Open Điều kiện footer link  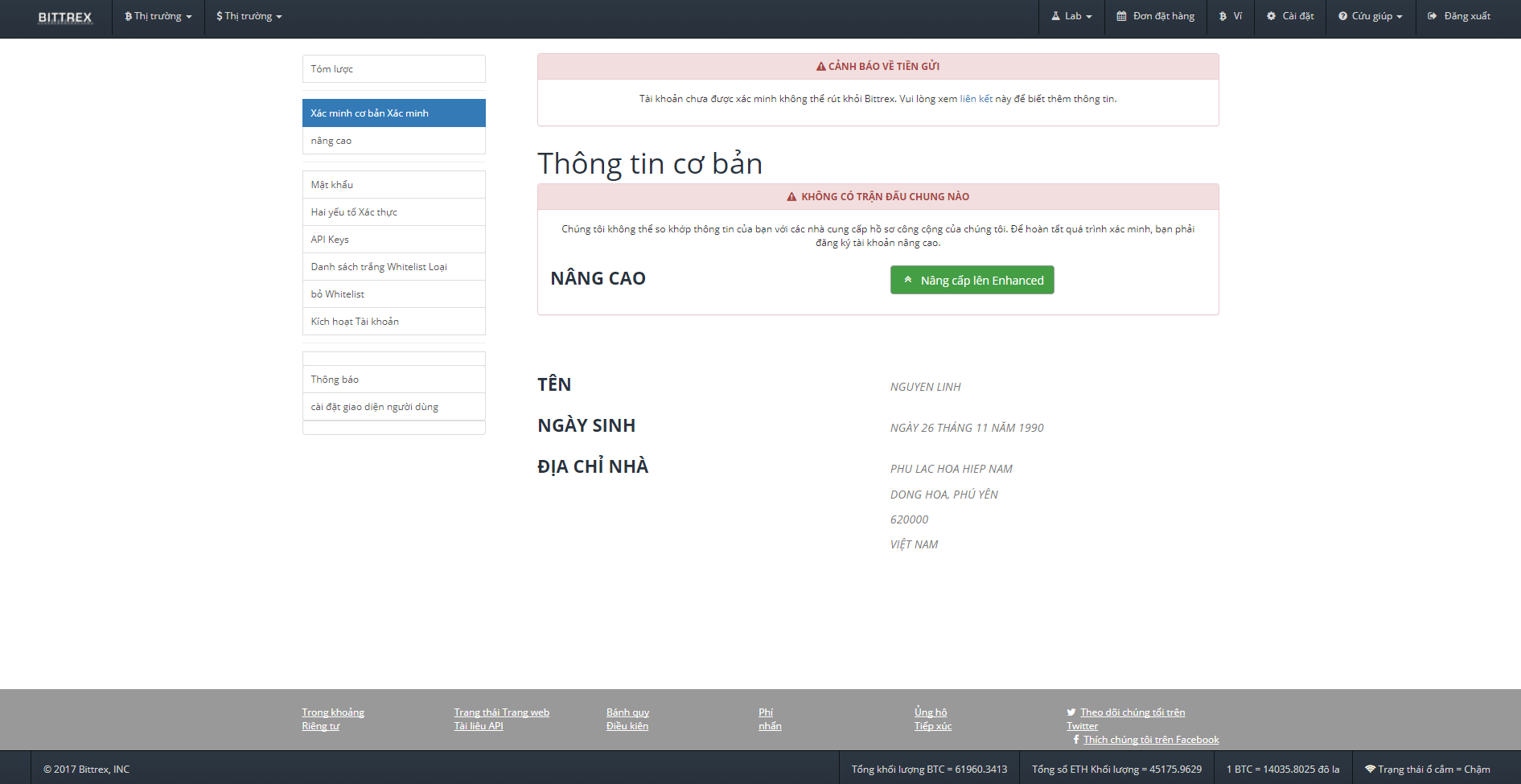[627, 726]
